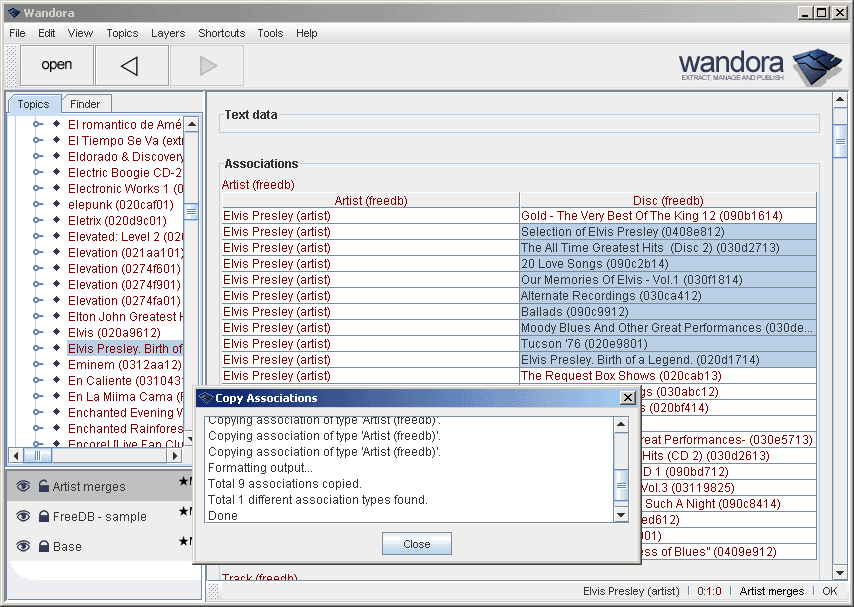Click the dialog log's scroll down arrow
This screenshot has height=607, width=854.
[621, 514]
